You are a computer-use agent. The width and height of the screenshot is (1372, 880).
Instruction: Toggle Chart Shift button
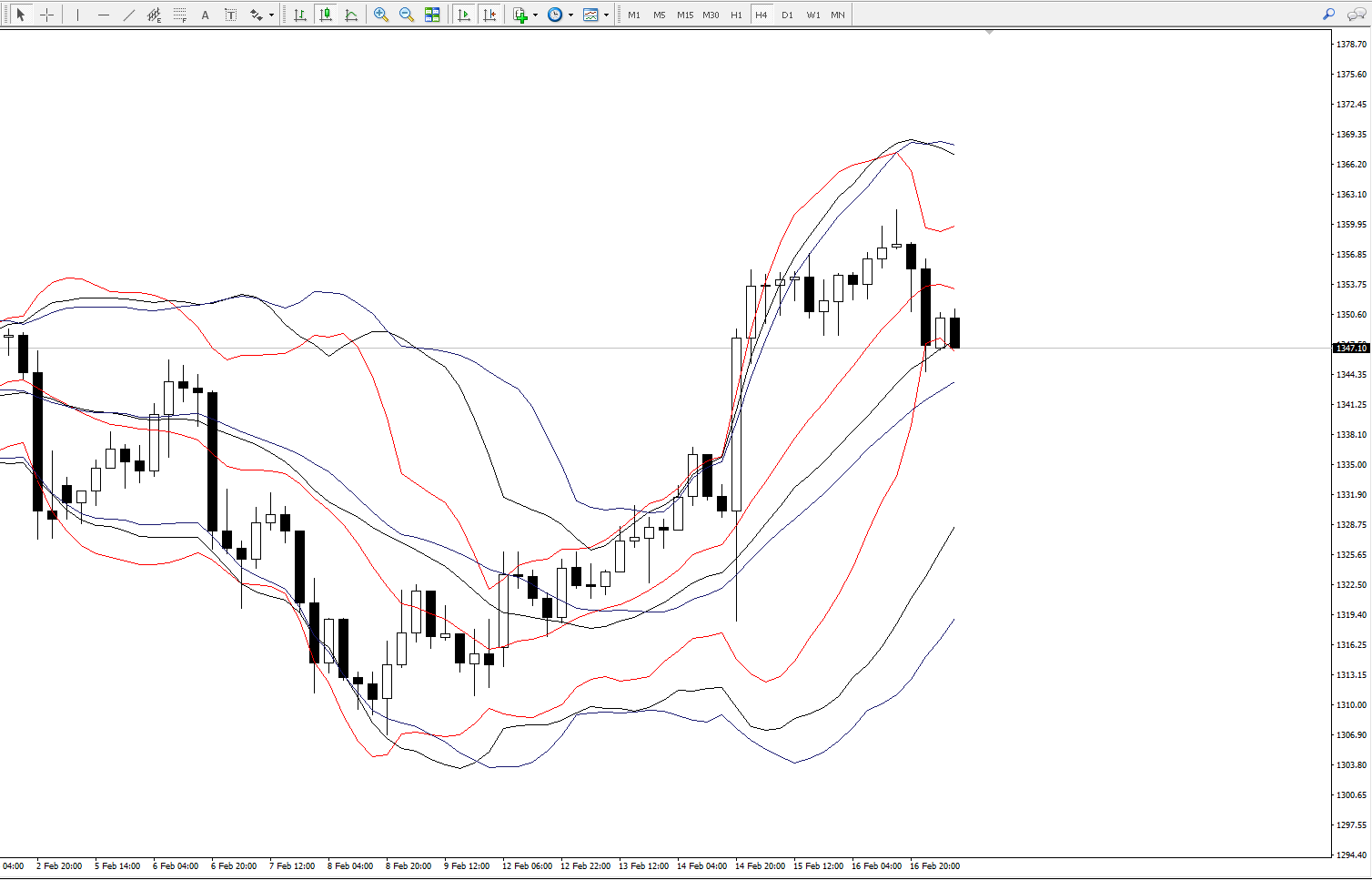tap(489, 15)
